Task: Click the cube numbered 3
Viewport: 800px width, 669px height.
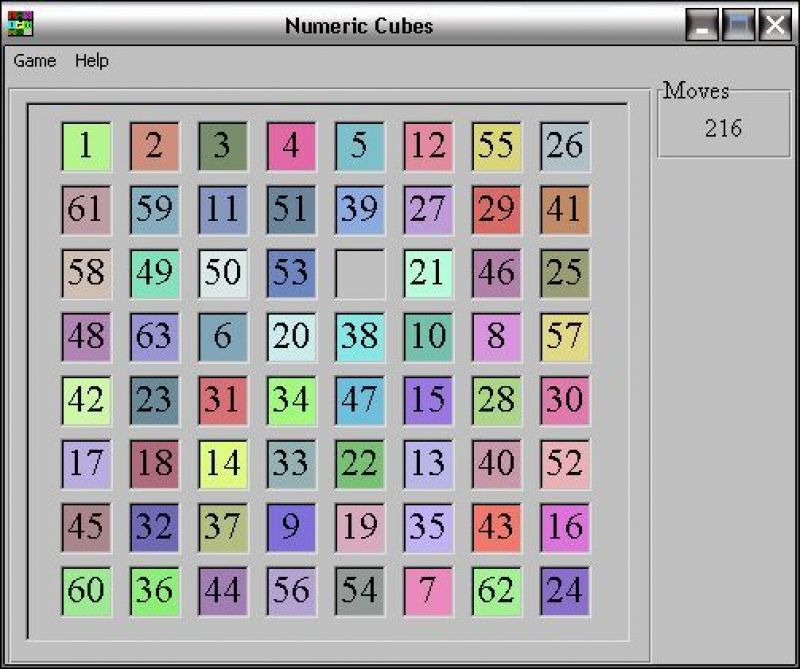Action: [x=223, y=146]
